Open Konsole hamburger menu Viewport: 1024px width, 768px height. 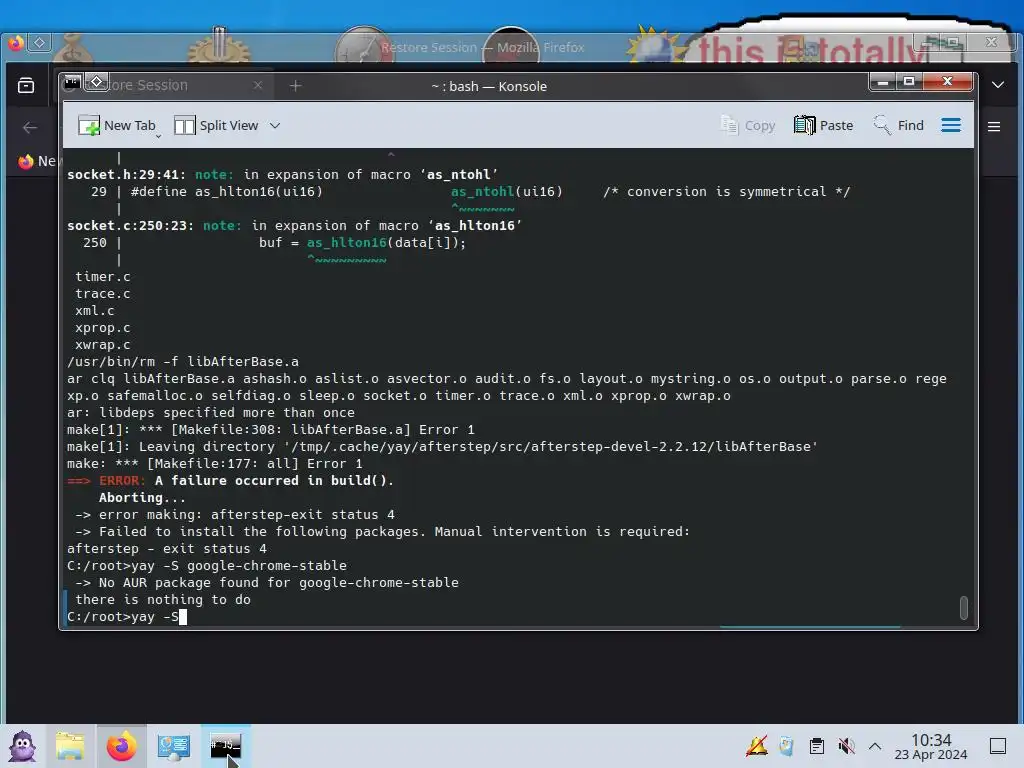point(951,125)
